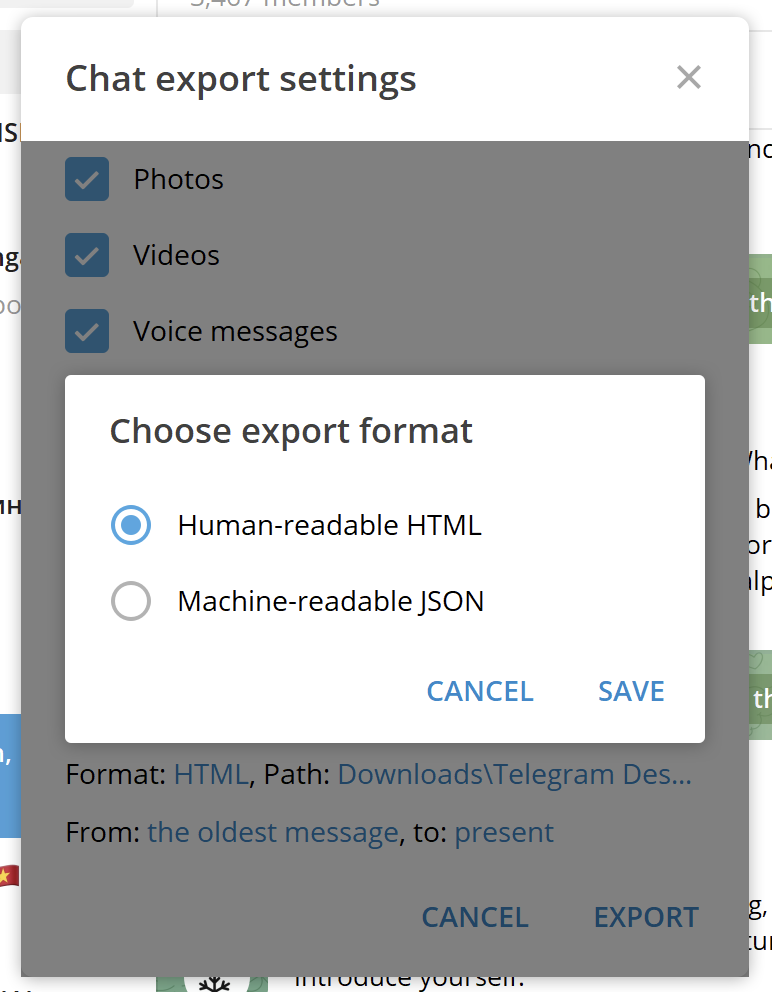
Task: Click the Voice messages label text
Action: pos(235,331)
